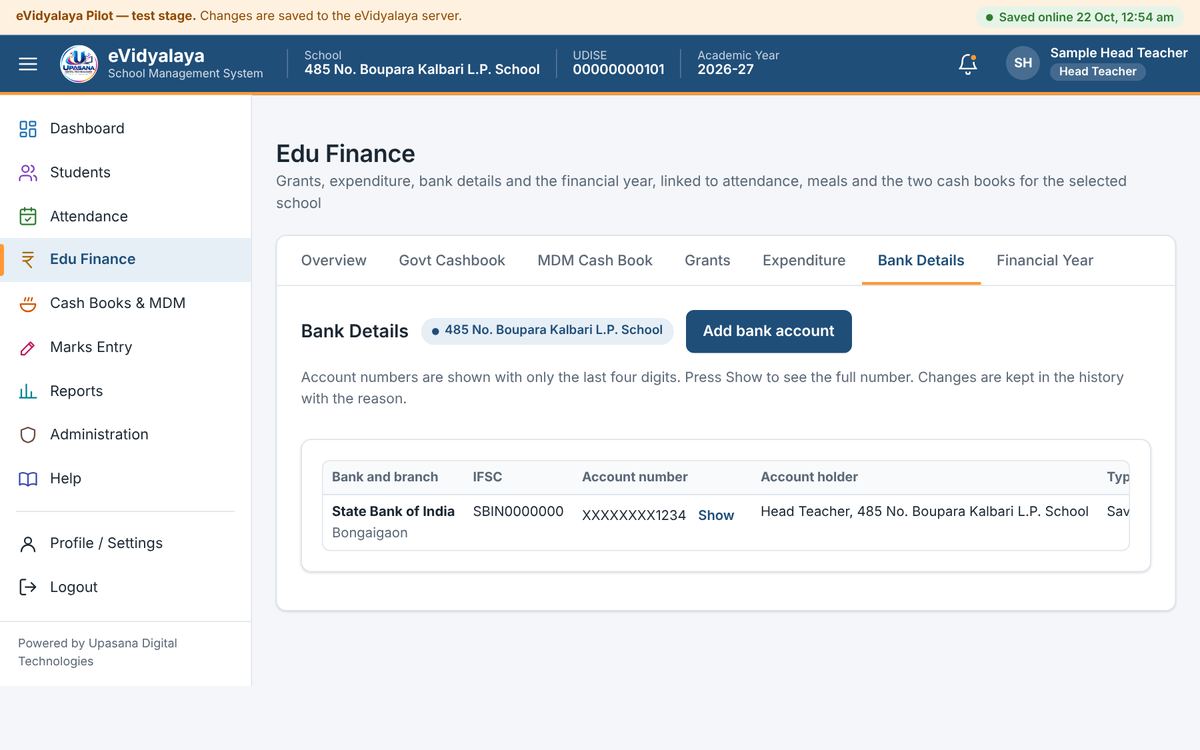The image size is (1200, 750).
Task: Switch to the Financial Year tab
Action: click(1045, 260)
